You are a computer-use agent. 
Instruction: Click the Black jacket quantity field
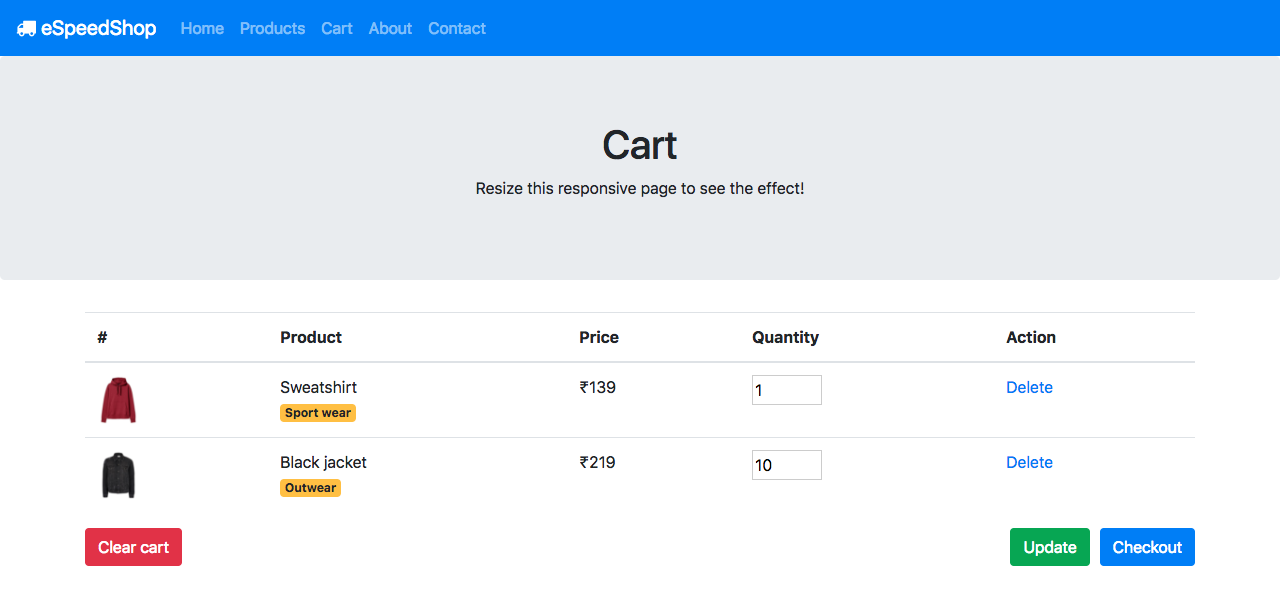coord(786,464)
